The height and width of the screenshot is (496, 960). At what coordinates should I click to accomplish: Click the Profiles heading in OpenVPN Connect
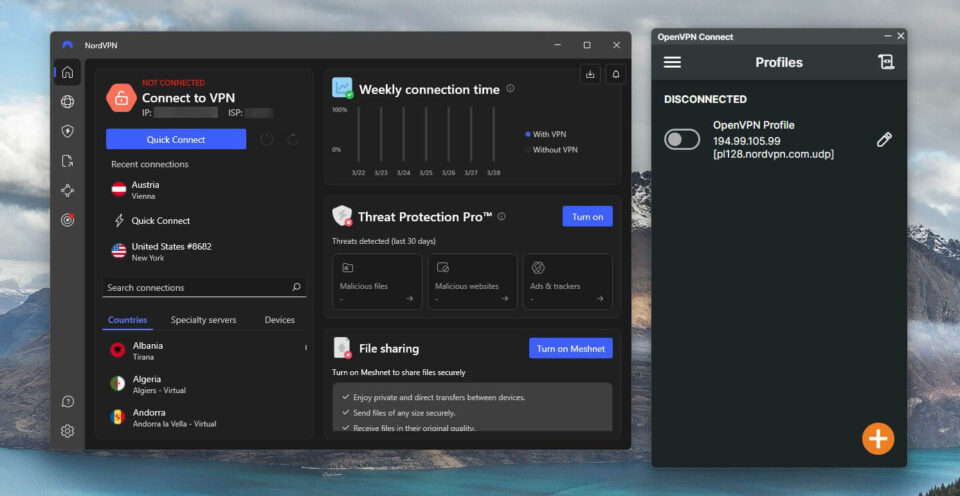779,62
